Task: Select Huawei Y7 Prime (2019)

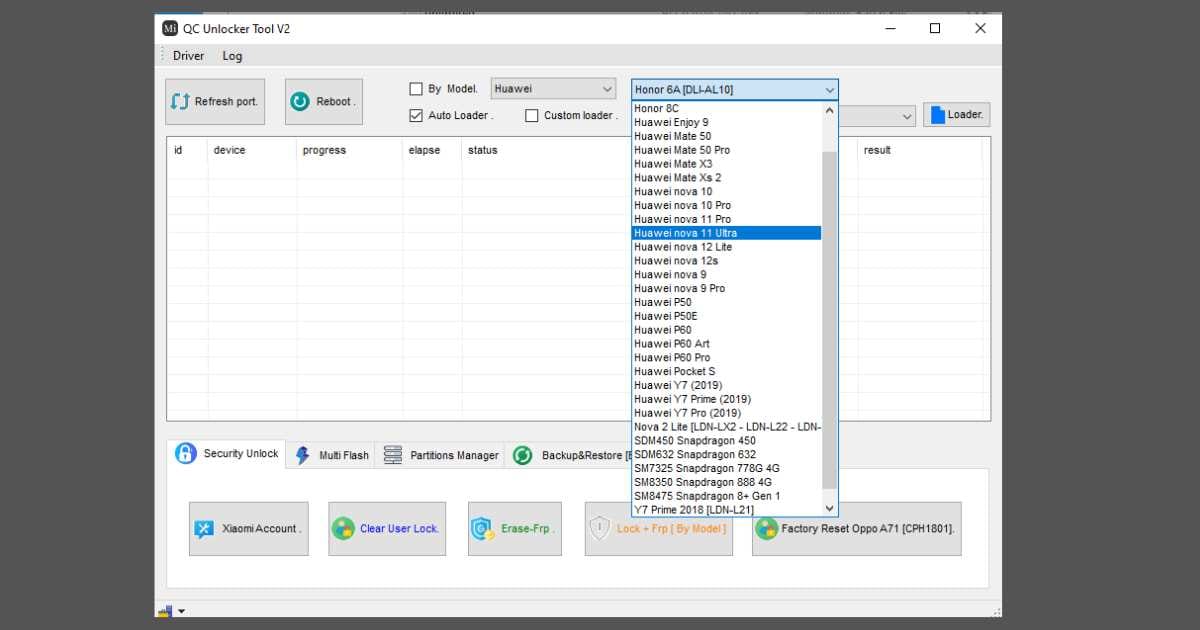Action: 726,399
